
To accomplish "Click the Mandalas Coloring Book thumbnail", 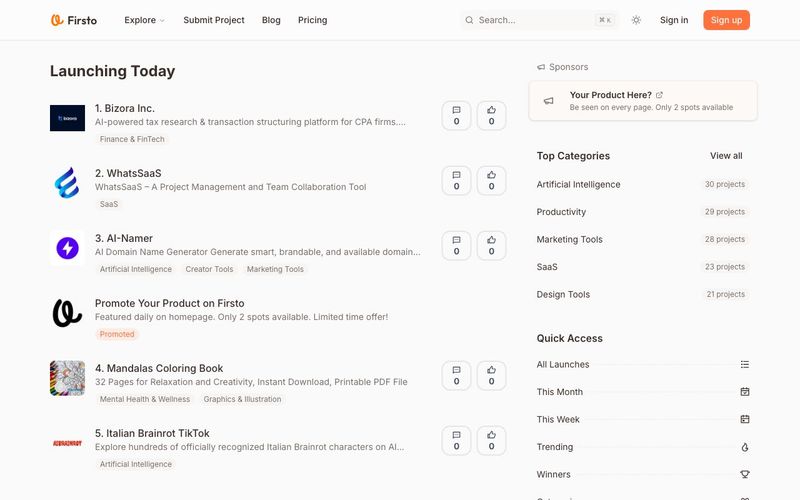I will click(67, 378).
